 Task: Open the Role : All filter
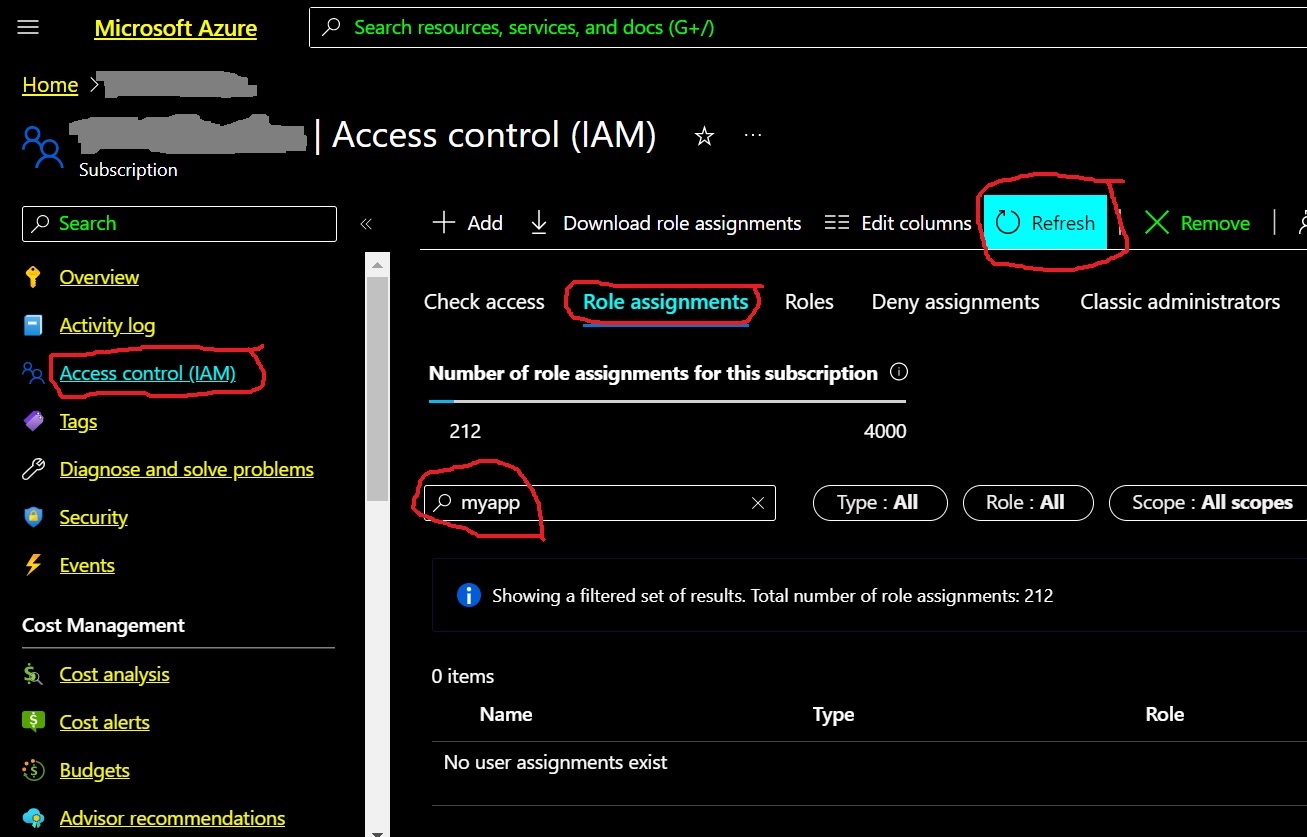pyautogui.click(x=1028, y=503)
